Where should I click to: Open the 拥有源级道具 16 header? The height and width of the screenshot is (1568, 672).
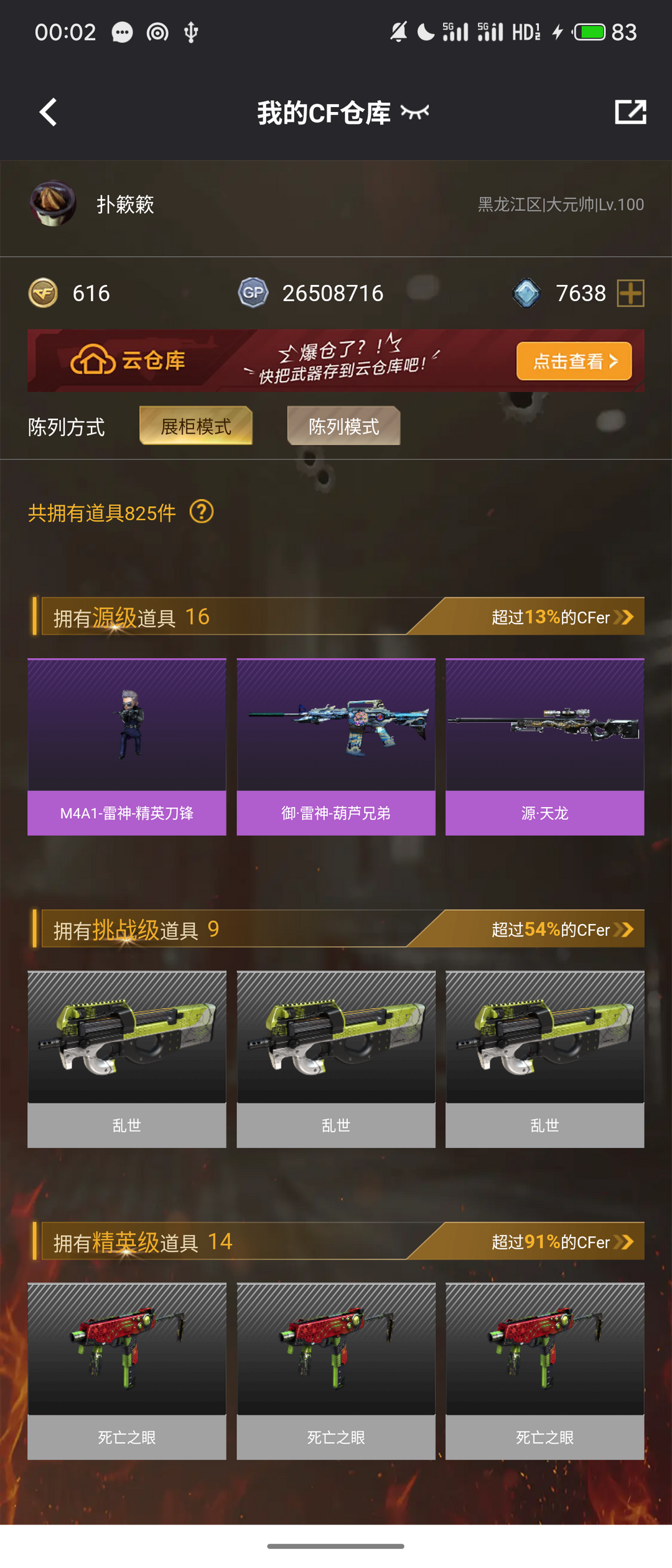pos(131,617)
